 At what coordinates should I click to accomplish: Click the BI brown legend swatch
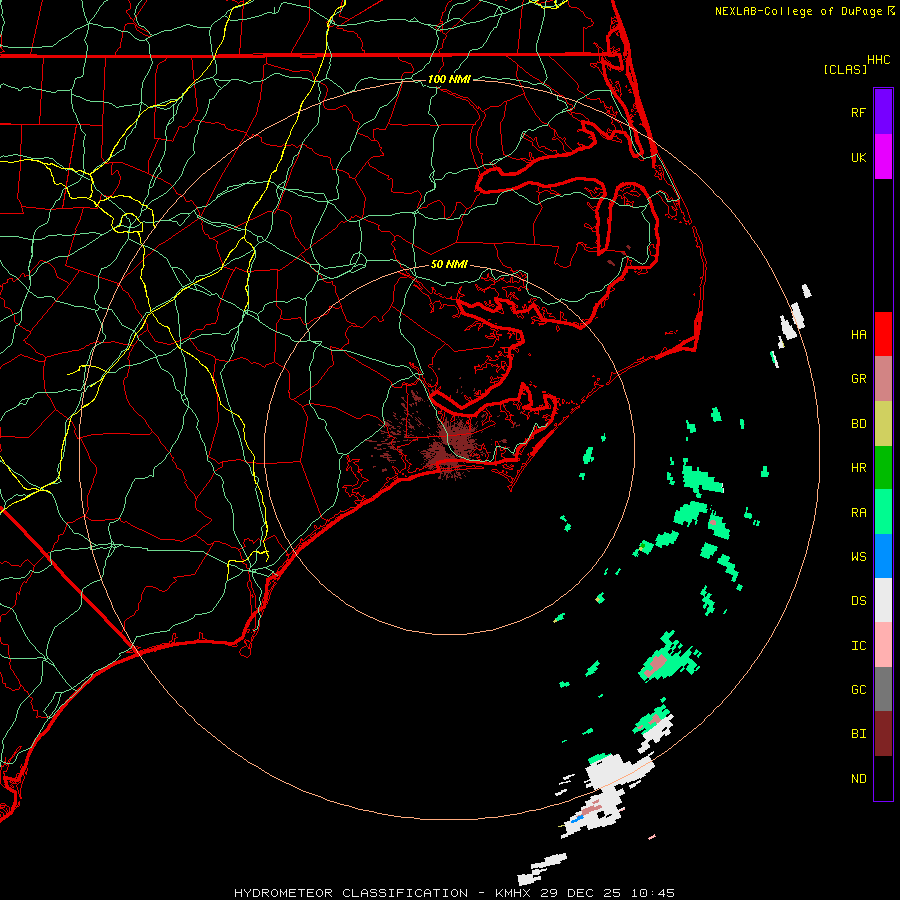(883, 734)
